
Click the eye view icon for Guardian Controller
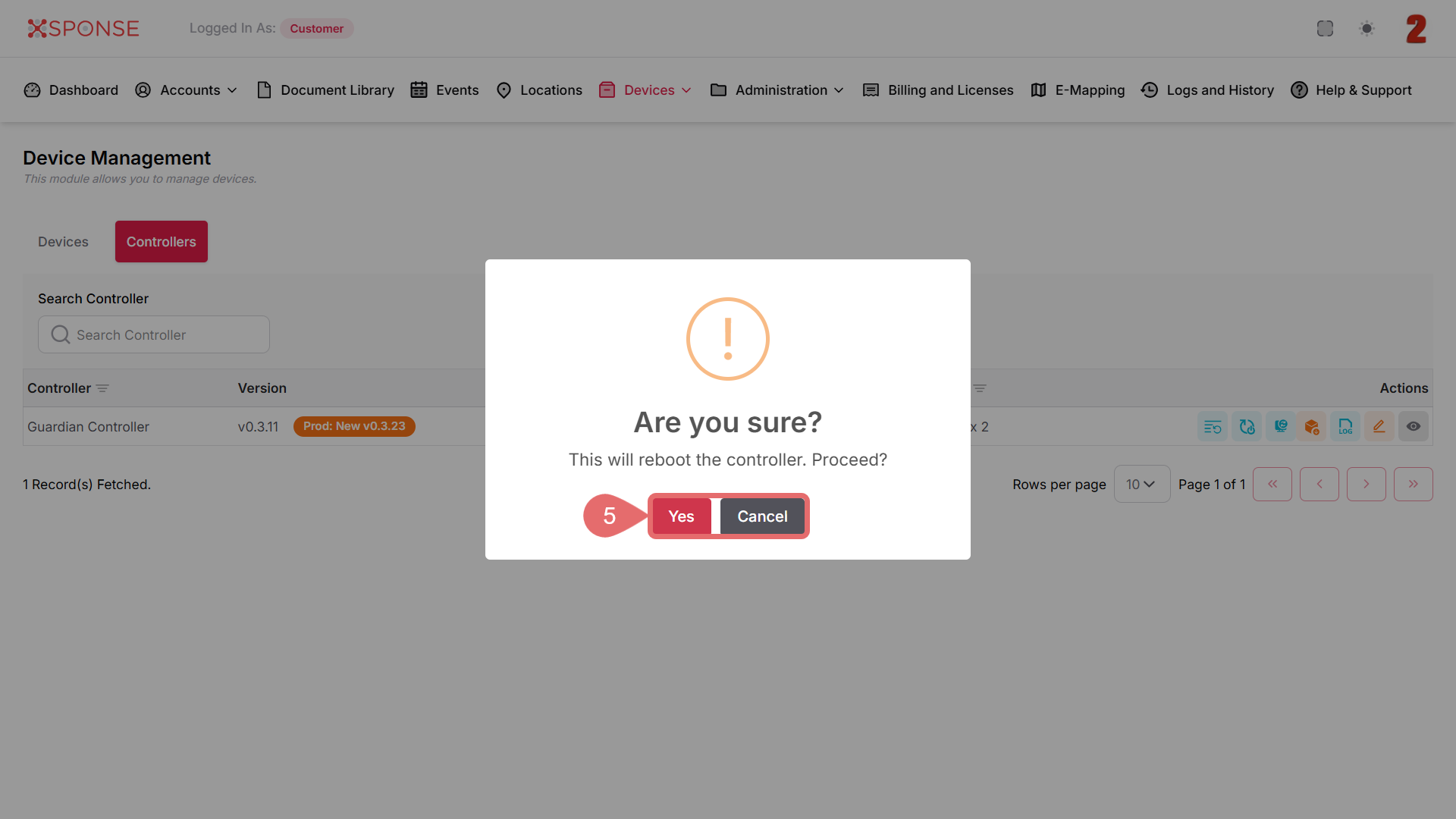coord(1414,427)
